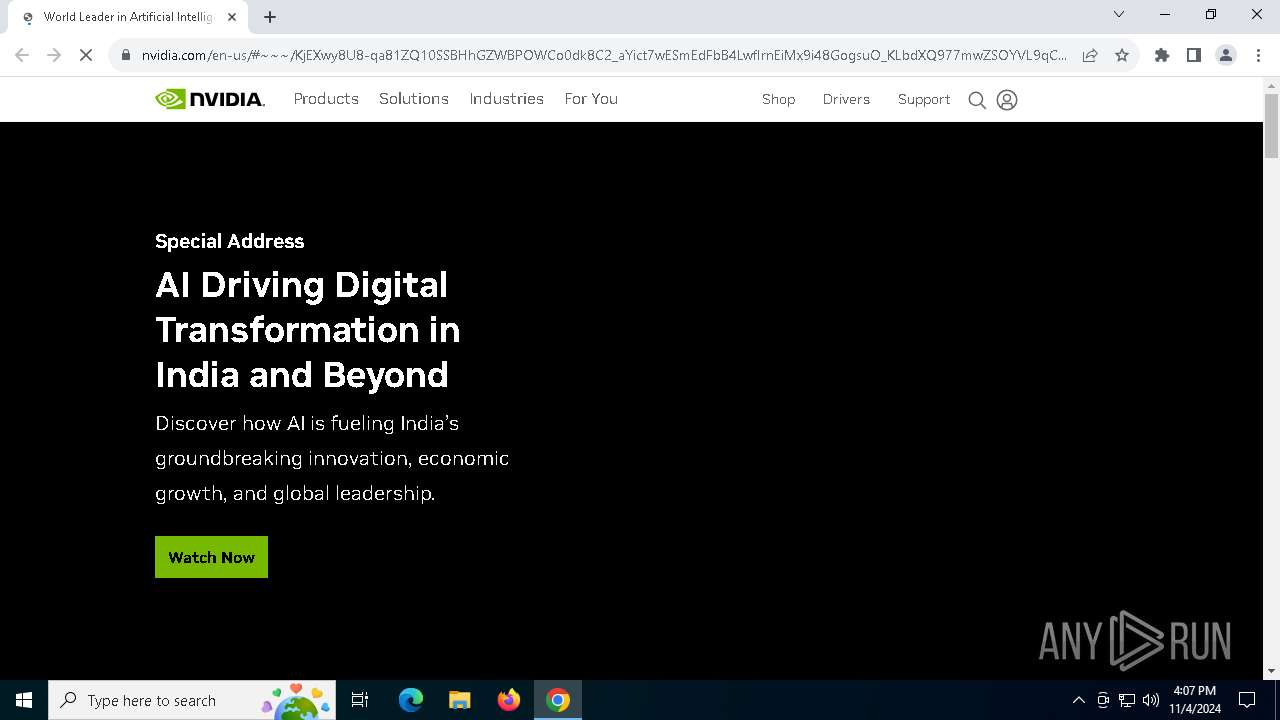The image size is (1280, 720).
Task: Go forward in browser history
Action: tap(54, 55)
